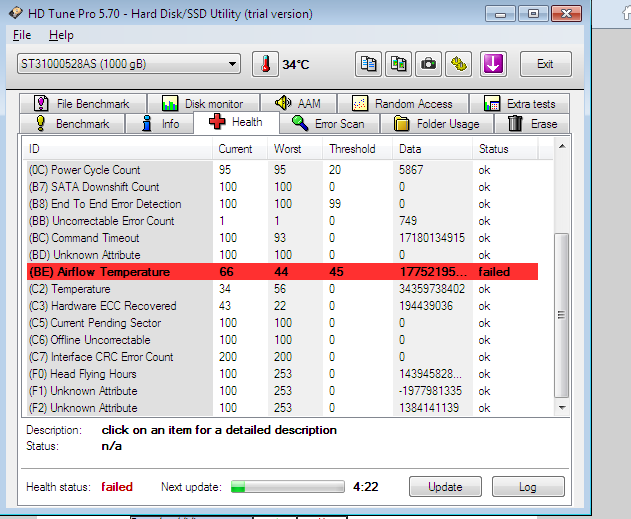Viewport: 631px width, 519px height.
Task: Save screenshot using camera icon
Action: pyautogui.click(x=429, y=64)
